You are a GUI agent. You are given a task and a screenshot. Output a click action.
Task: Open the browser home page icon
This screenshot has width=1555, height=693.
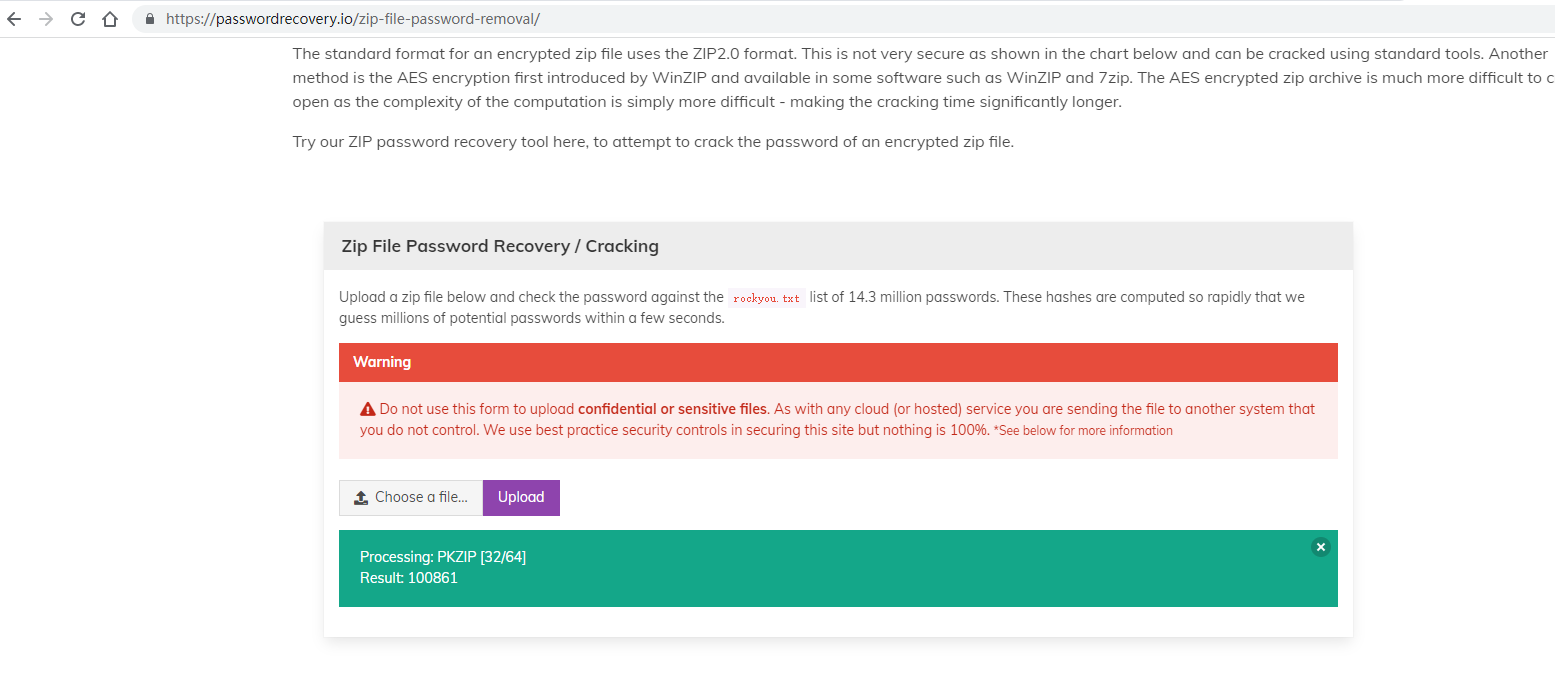coord(110,19)
